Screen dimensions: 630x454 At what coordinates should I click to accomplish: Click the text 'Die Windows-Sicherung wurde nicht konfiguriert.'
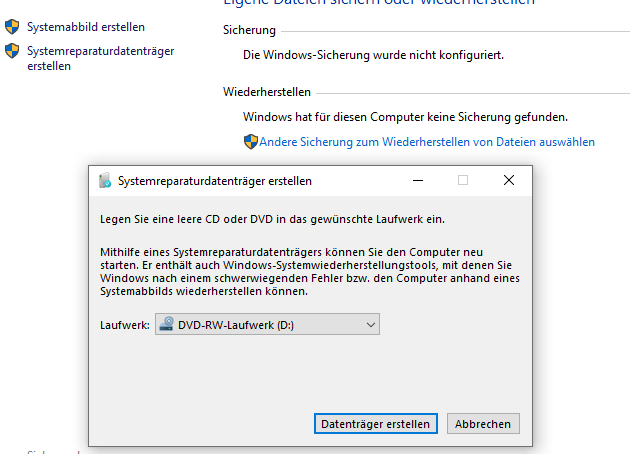tap(373, 55)
